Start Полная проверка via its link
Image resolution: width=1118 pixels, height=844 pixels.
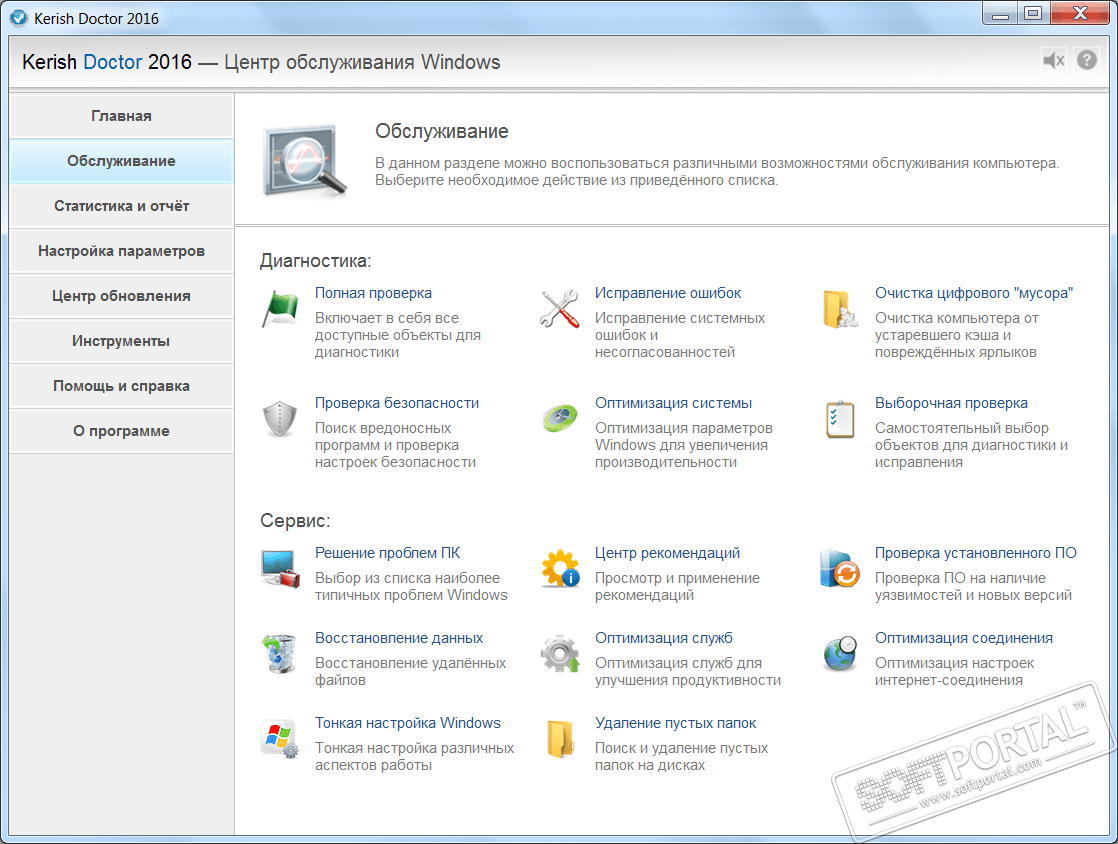point(373,293)
